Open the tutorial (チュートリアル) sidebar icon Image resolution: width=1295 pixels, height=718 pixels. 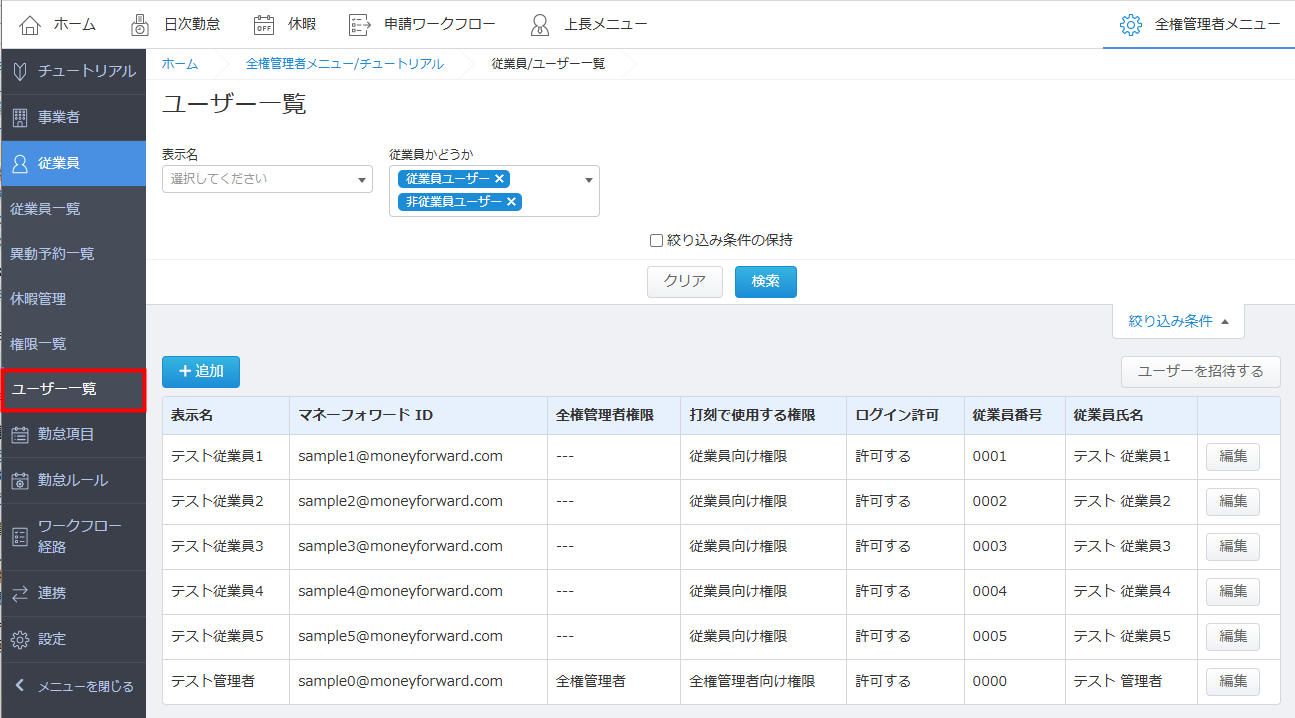20,71
